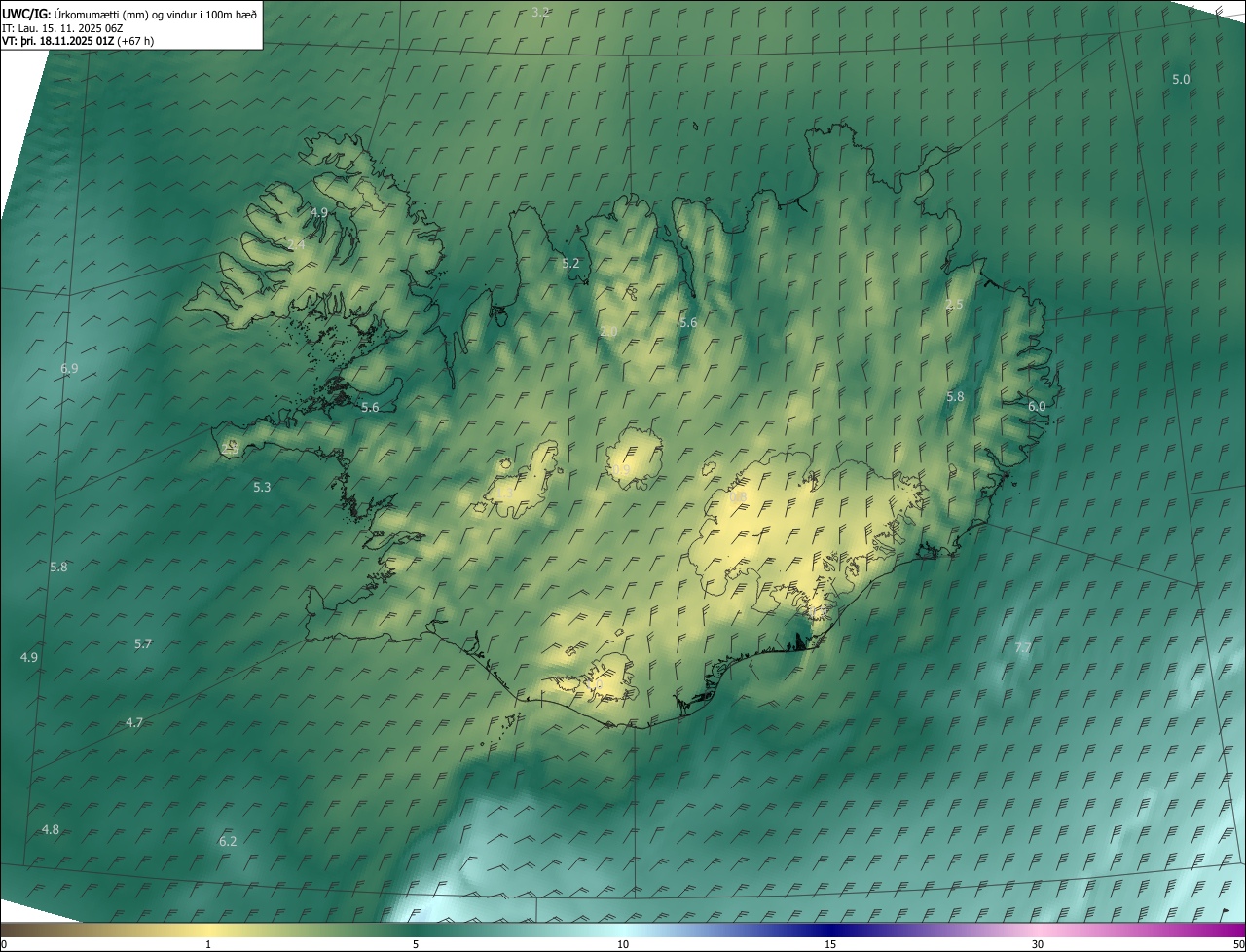Click the 2.4 value on the Westfjords
1246x952 pixels.
click(x=296, y=244)
